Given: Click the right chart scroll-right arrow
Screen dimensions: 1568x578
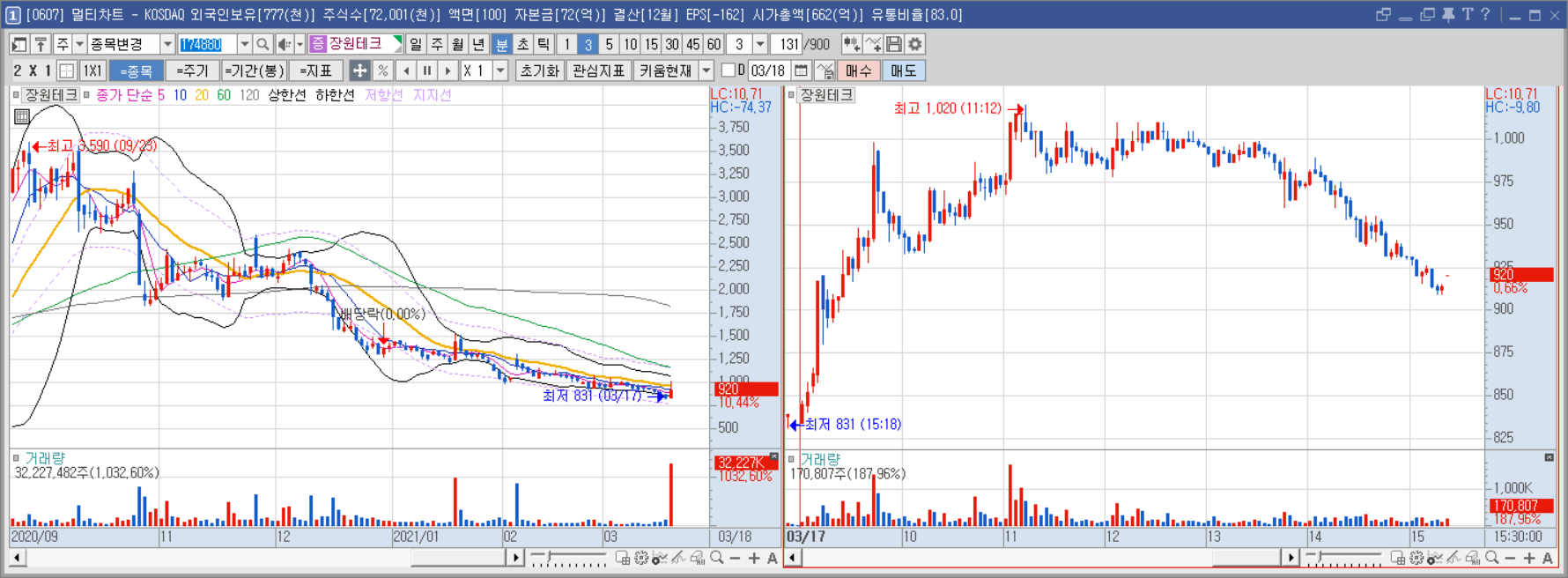Looking at the screenshot, I should (x=1291, y=558).
